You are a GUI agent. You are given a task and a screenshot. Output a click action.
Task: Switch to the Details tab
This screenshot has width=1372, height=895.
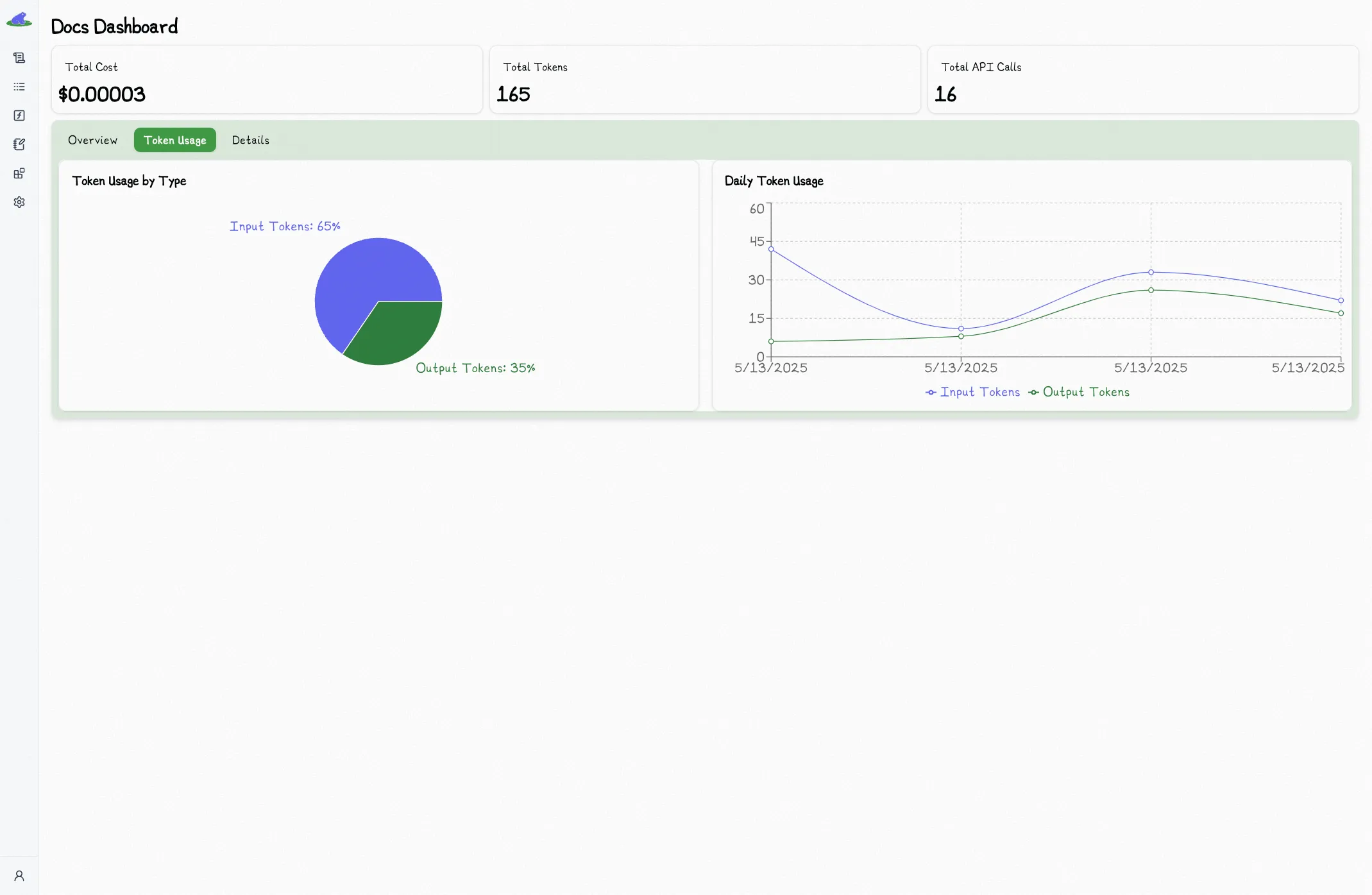coord(250,140)
